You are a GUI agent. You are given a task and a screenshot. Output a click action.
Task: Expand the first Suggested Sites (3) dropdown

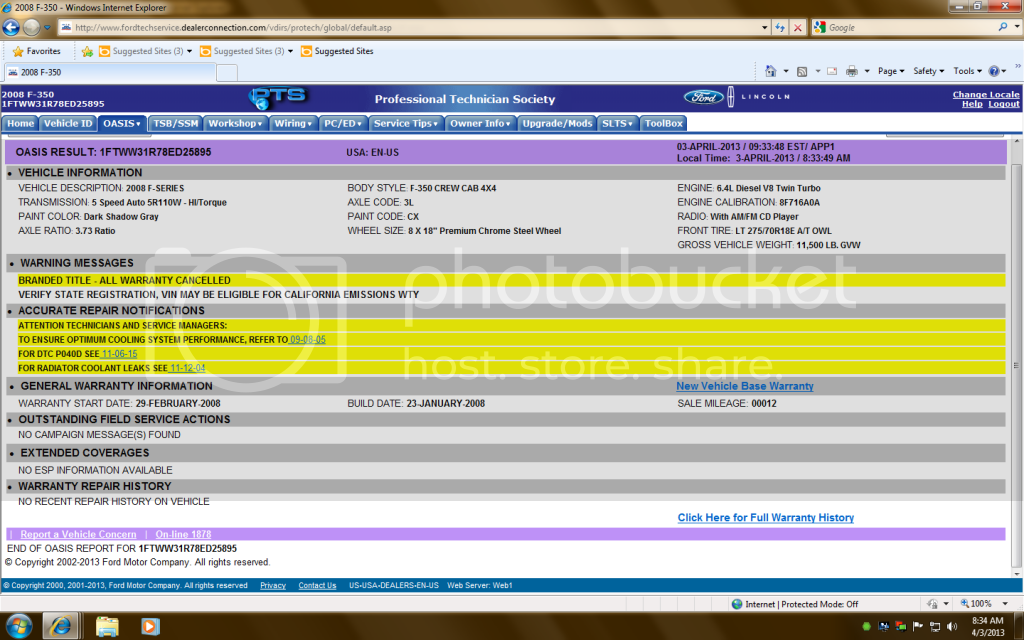[189, 51]
